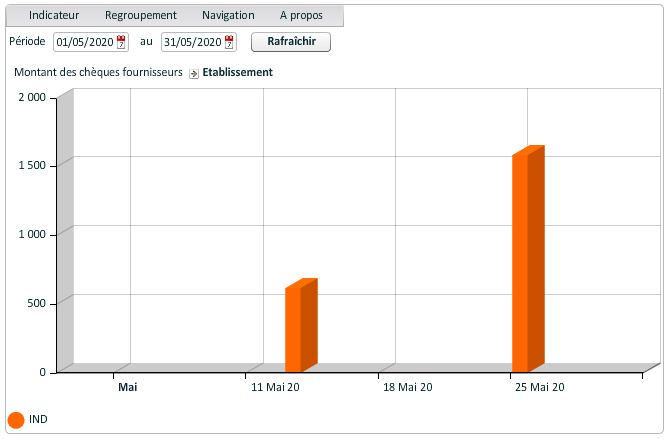Click the arrow icon before Etablissement

click(194, 73)
